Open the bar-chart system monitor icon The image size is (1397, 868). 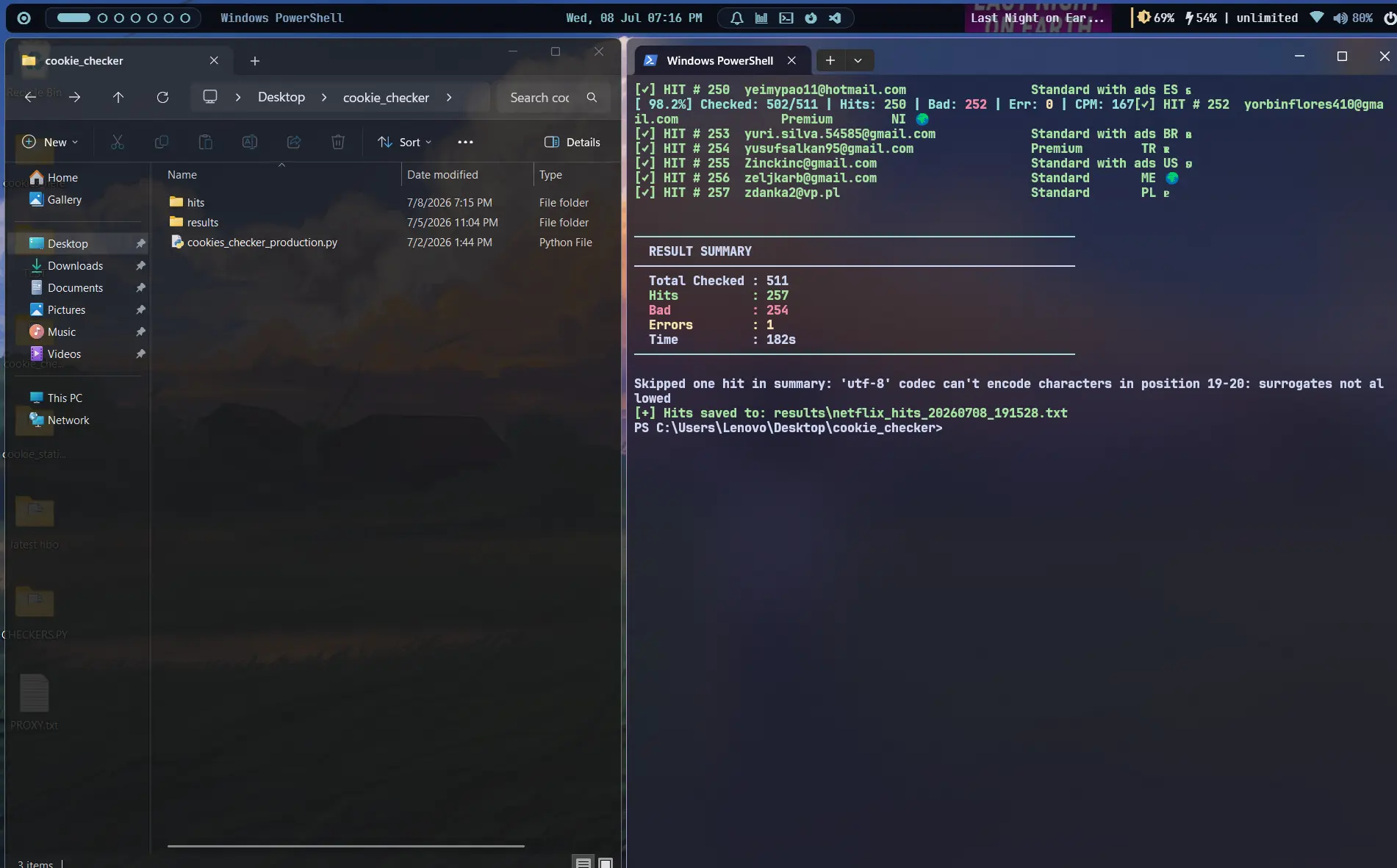pyautogui.click(x=761, y=18)
